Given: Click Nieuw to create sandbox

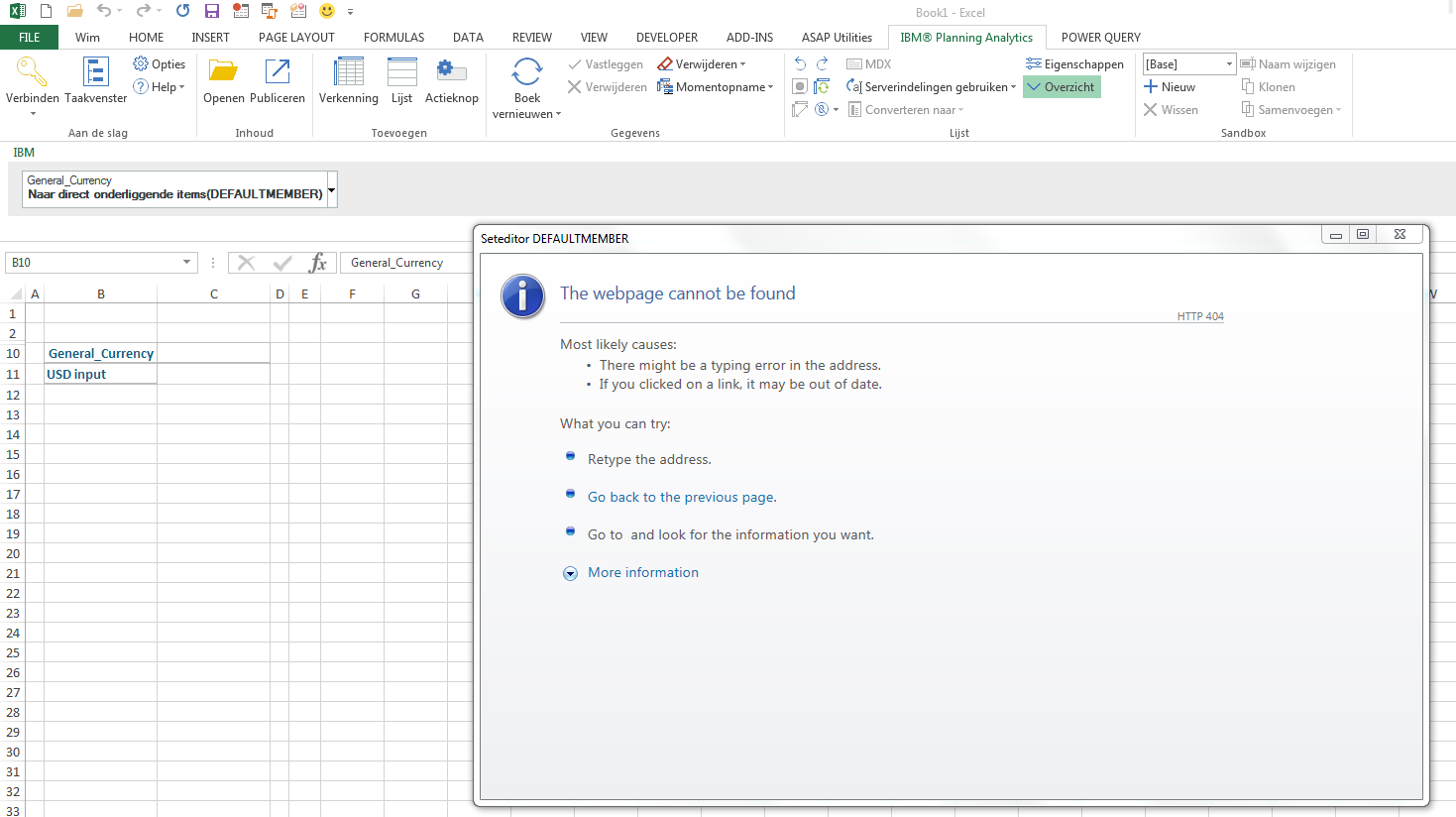Looking at the screenshot, I should pos(1170,87).
